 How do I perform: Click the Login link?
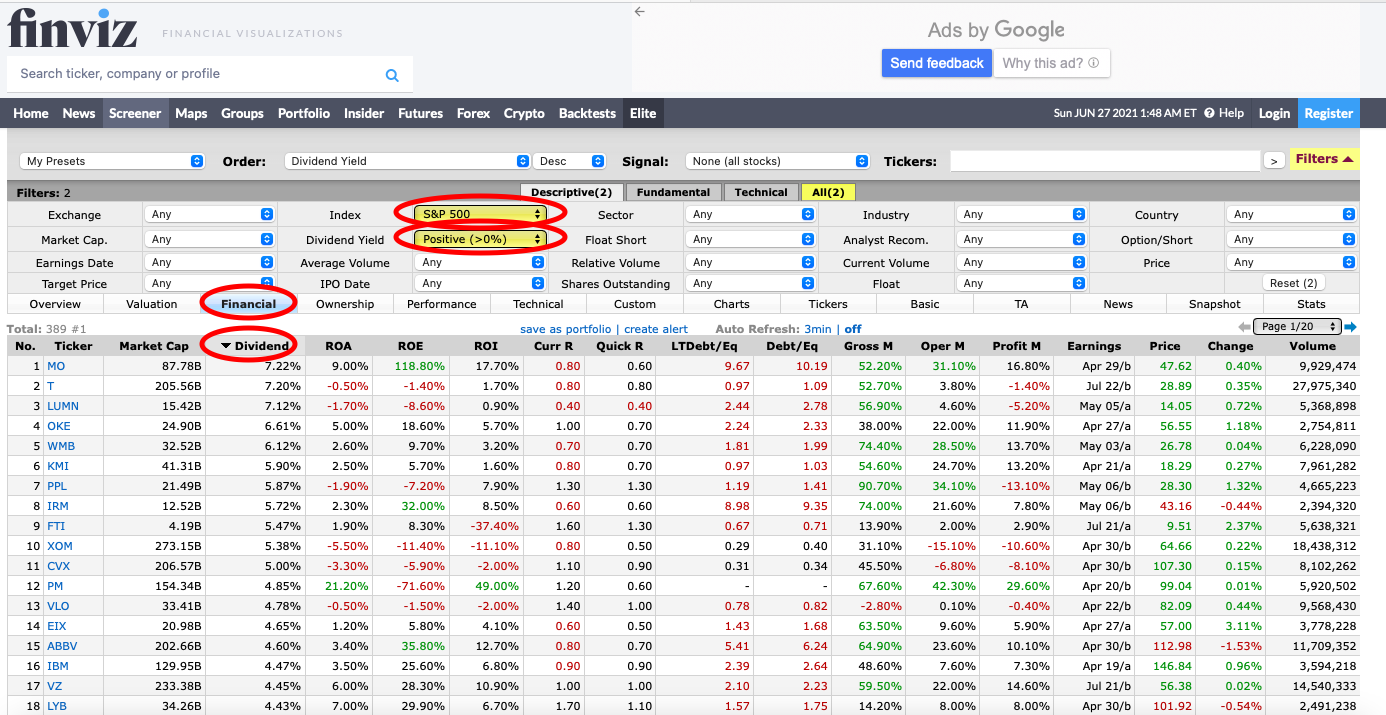[x=1274, y=113]
